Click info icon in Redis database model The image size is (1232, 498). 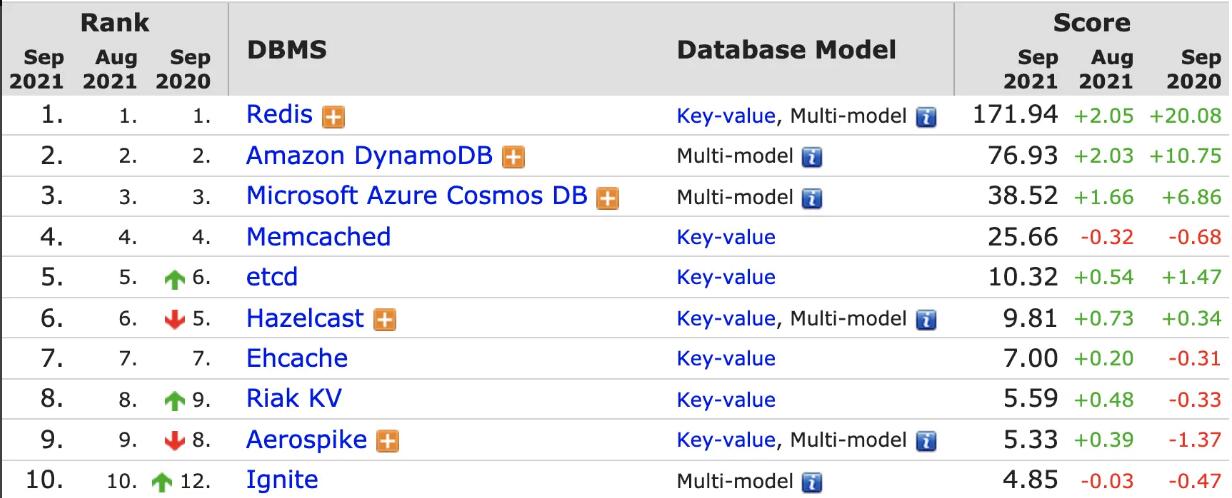tap(927, 117)
